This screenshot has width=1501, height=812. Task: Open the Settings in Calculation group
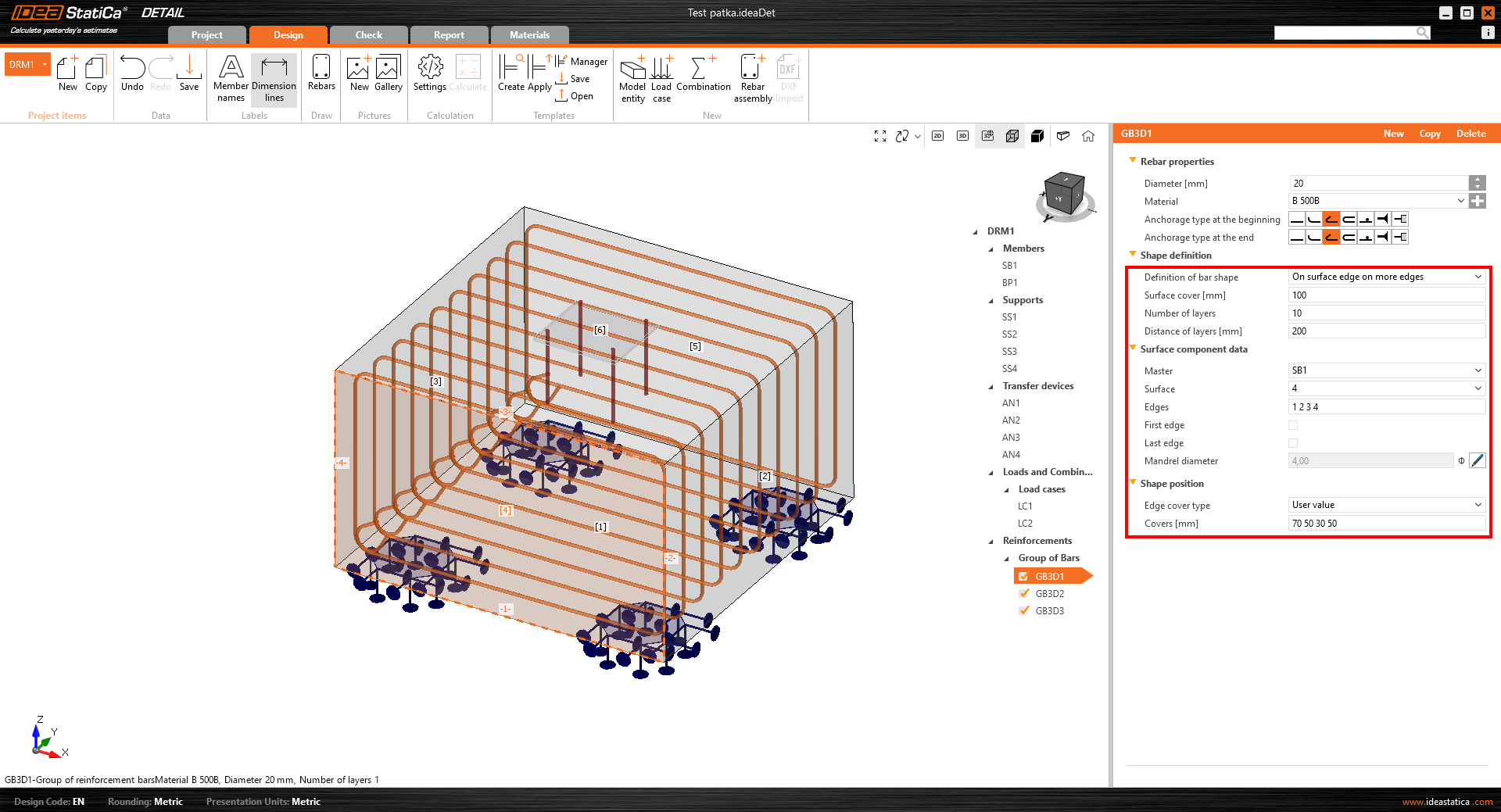coord(429,74)
